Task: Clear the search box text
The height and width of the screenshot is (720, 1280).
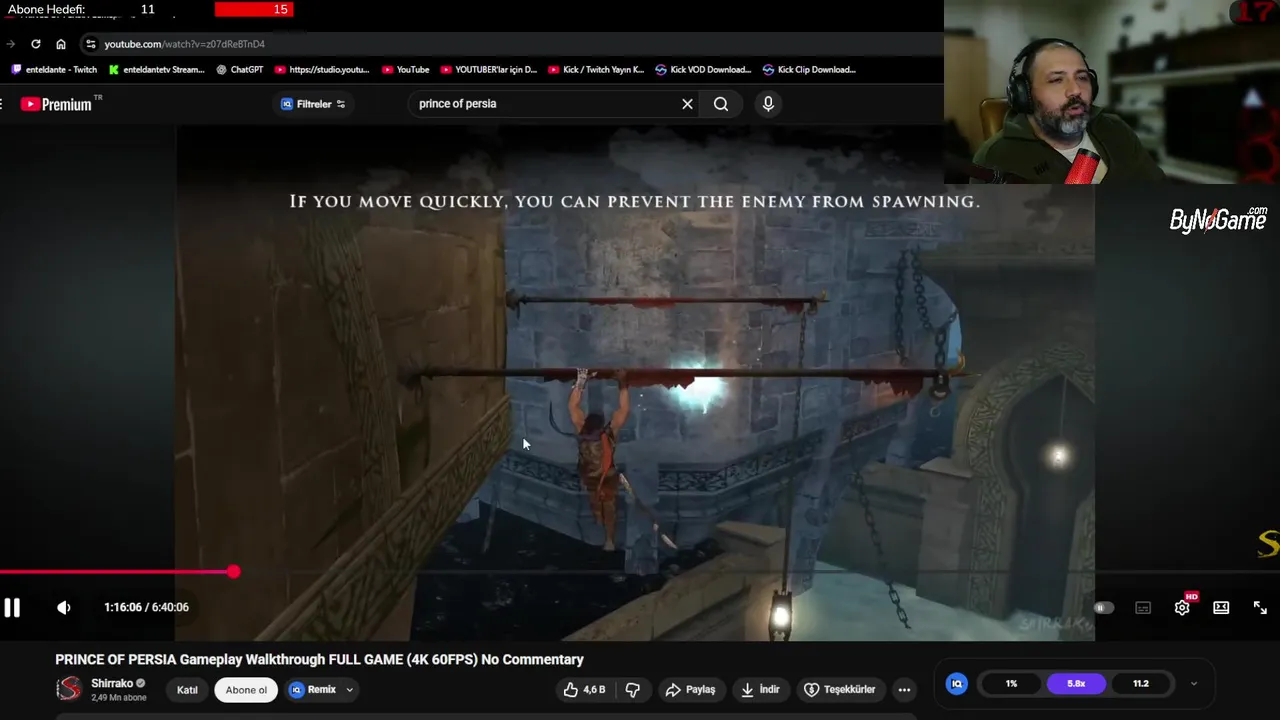Action: [687, 104]
